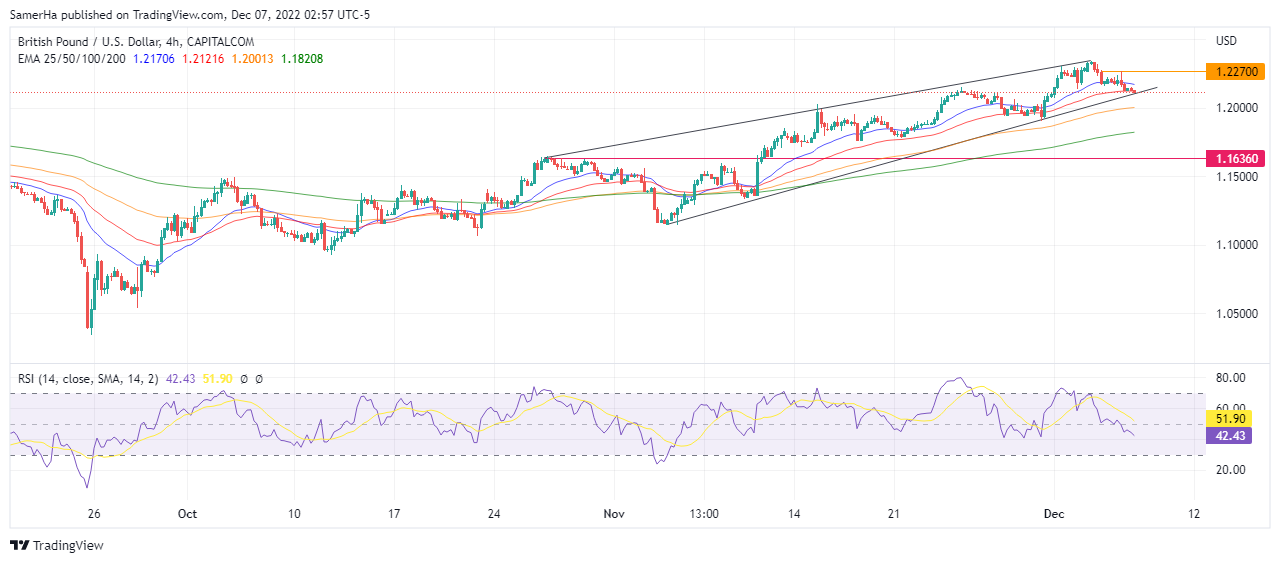
Task: Click the Oct date on time axis
Action: tap(187, 514)
